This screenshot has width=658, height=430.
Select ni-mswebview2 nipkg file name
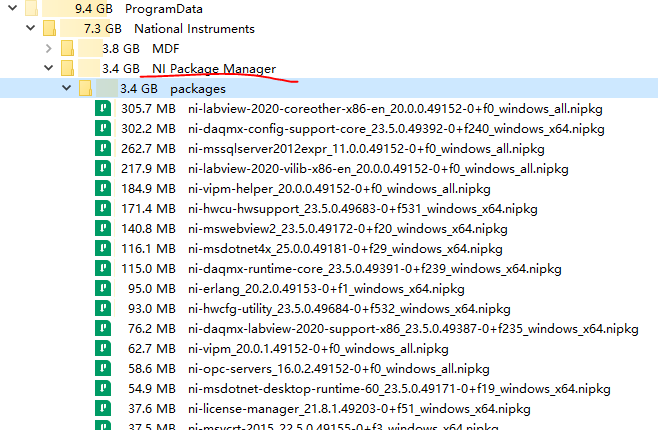click(x=348, y=229)
